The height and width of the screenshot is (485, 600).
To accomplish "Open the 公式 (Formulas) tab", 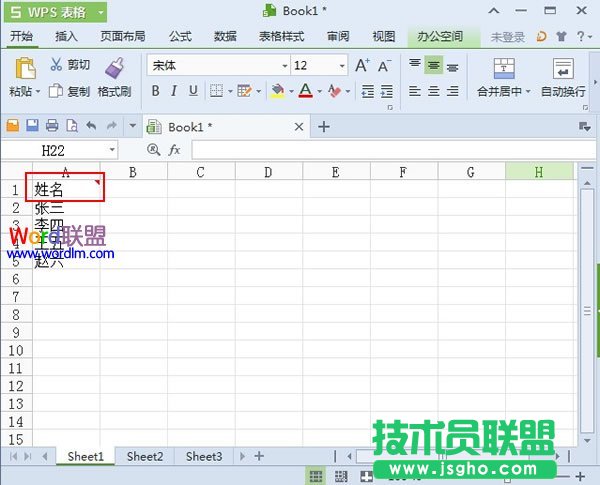I will (180, 36).
